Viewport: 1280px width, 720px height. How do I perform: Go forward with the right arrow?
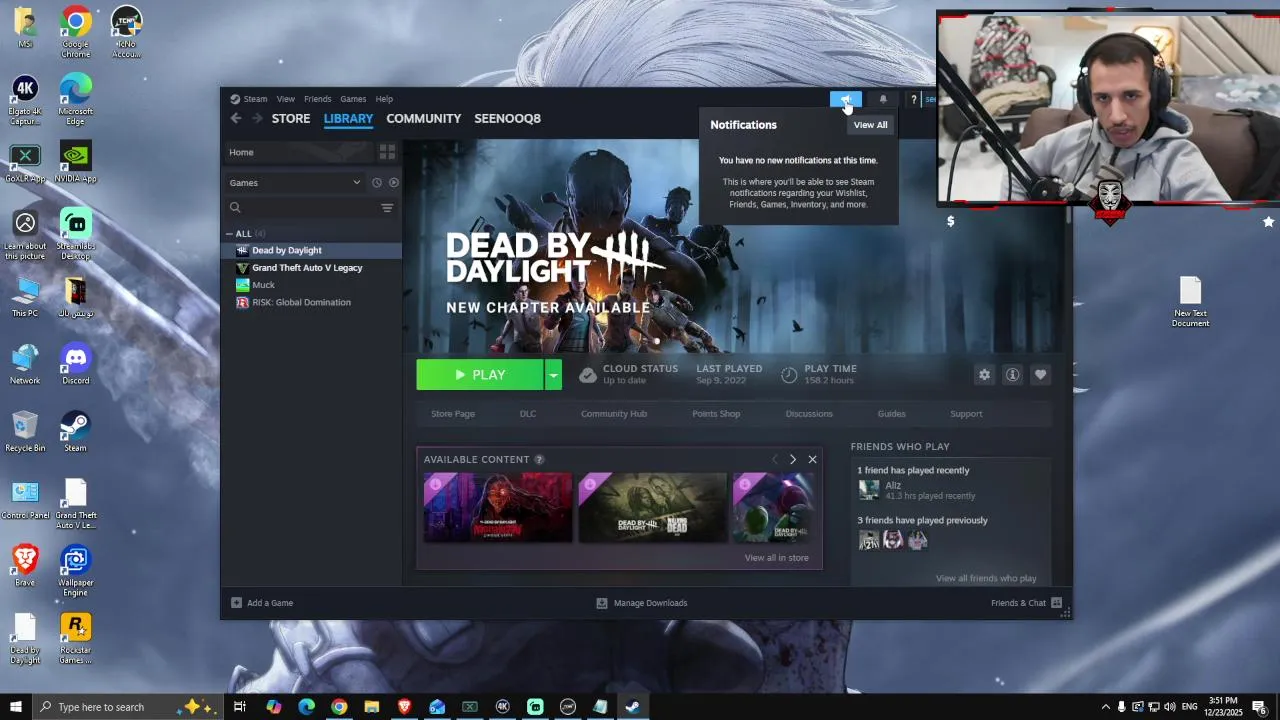pyautogui.click(x=257, y=118)
